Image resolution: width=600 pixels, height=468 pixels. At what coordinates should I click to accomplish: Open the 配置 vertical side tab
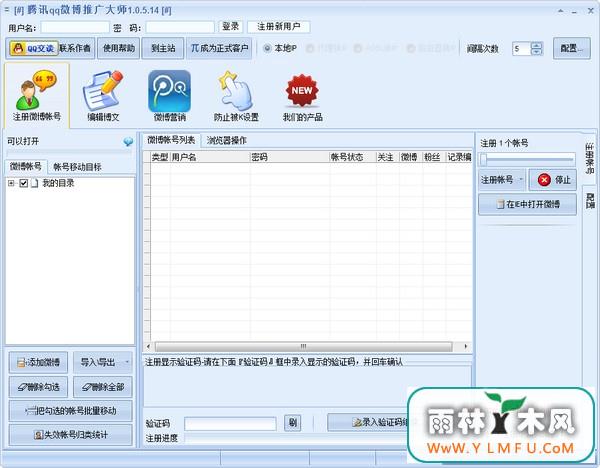click(x=590, y=201)
